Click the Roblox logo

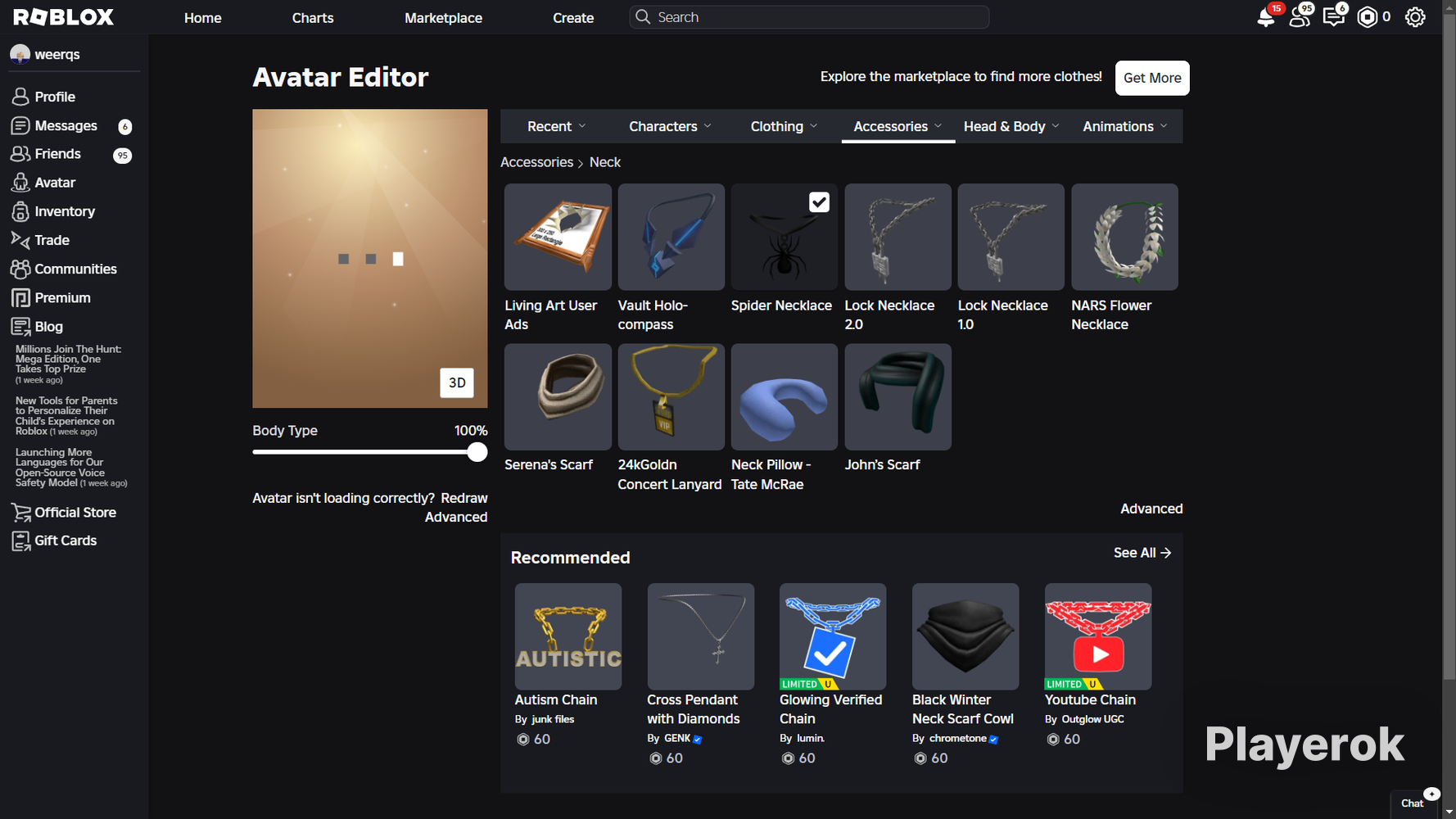pyautogui.click(x=63, y=17)
